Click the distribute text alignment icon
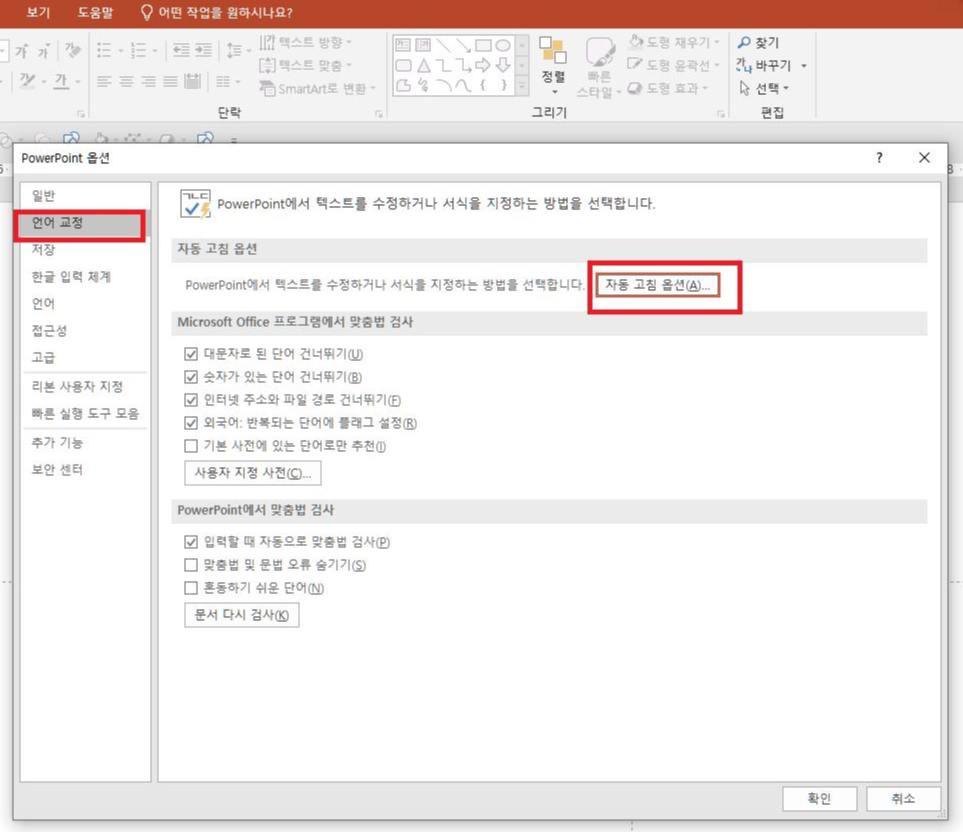 193,81
